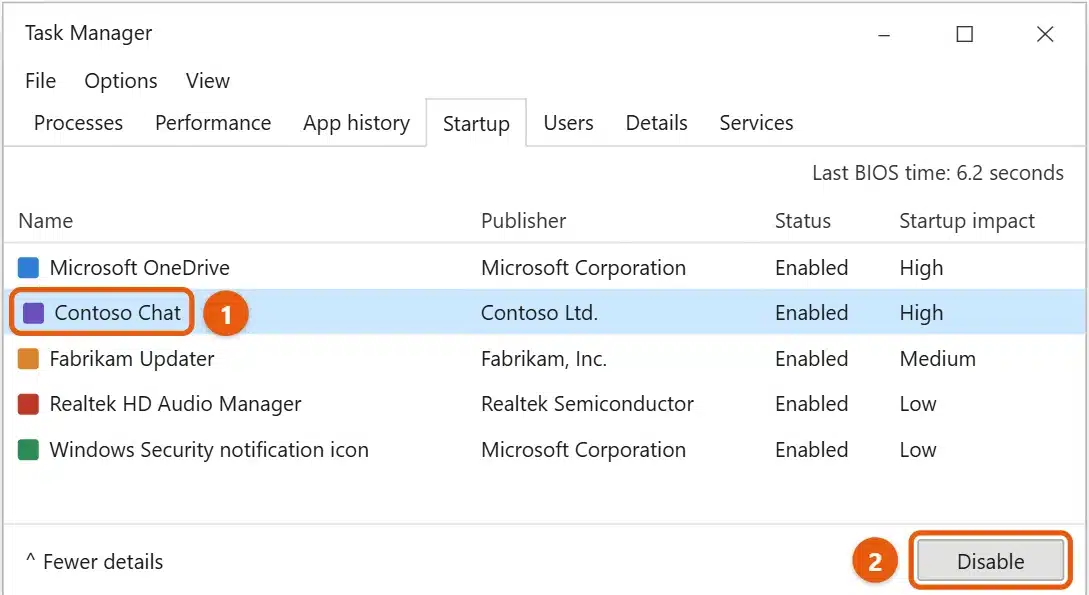Click the red Realtek HD Audio Manager icon
This screenshot has width=1089, height=595.
point(28,404)
